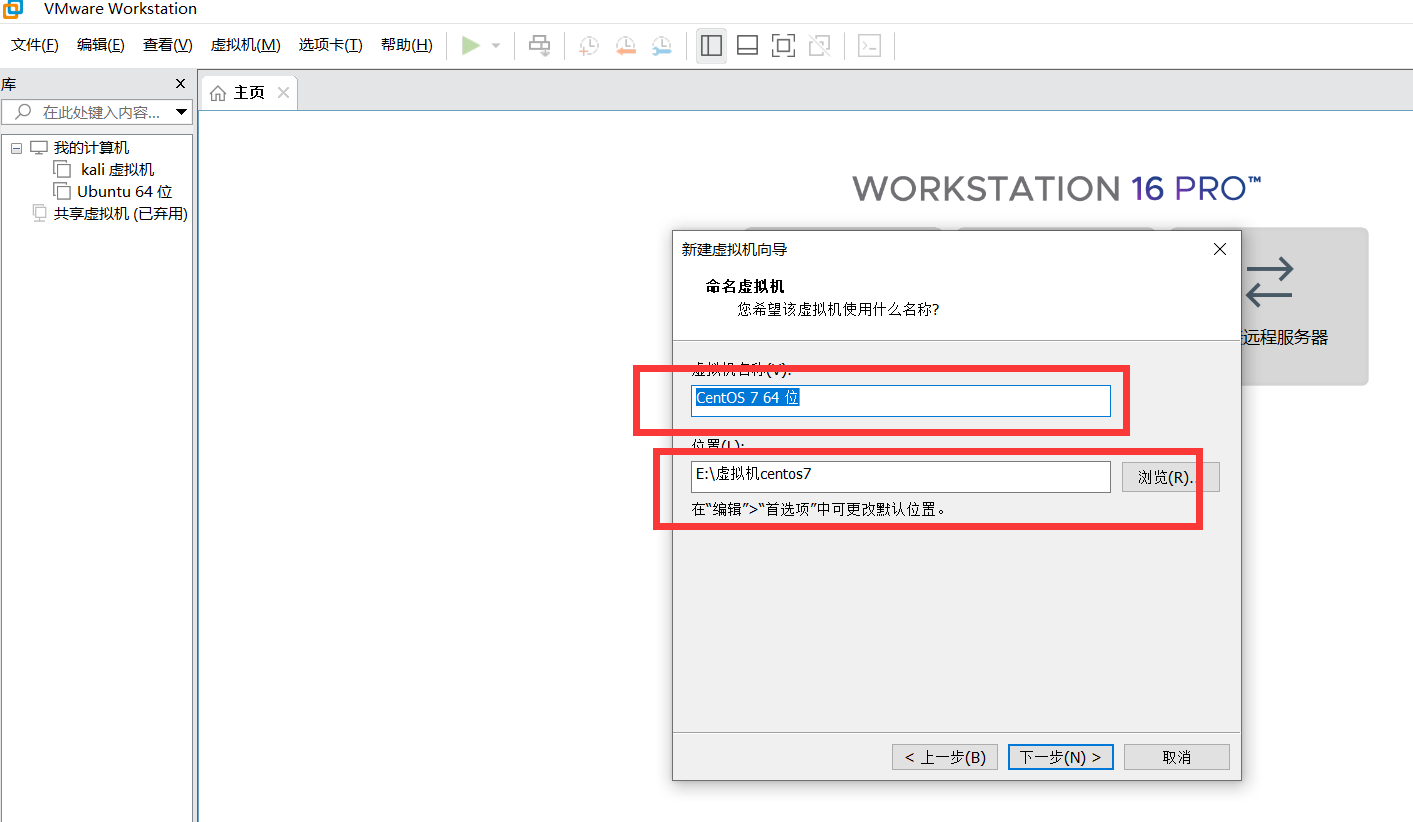Image resolution: width=1413 pixels, height=822 pixels.
Task: Open the 帮助(H) menu
Action: coord(407,45)
